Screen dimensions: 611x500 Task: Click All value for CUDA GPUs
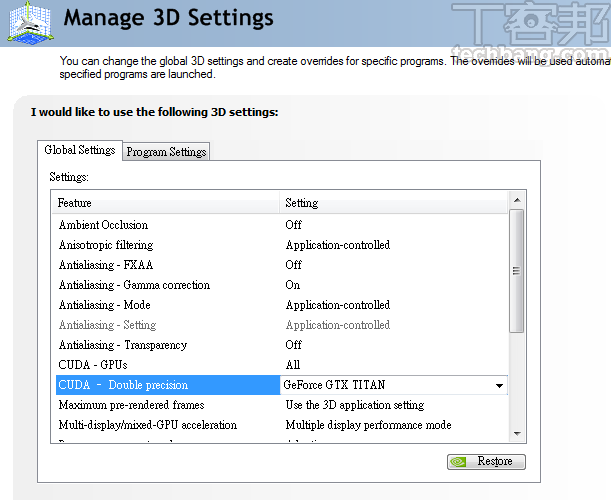[293, 365]
